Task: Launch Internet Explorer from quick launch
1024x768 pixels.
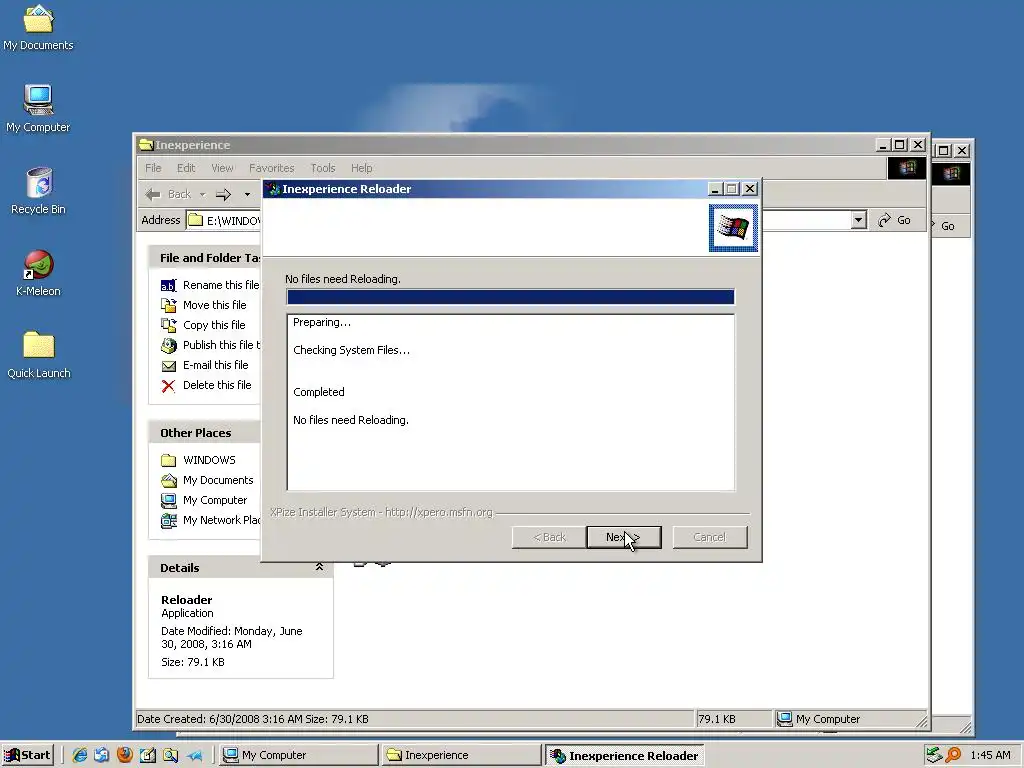Action: coord(80,755)
